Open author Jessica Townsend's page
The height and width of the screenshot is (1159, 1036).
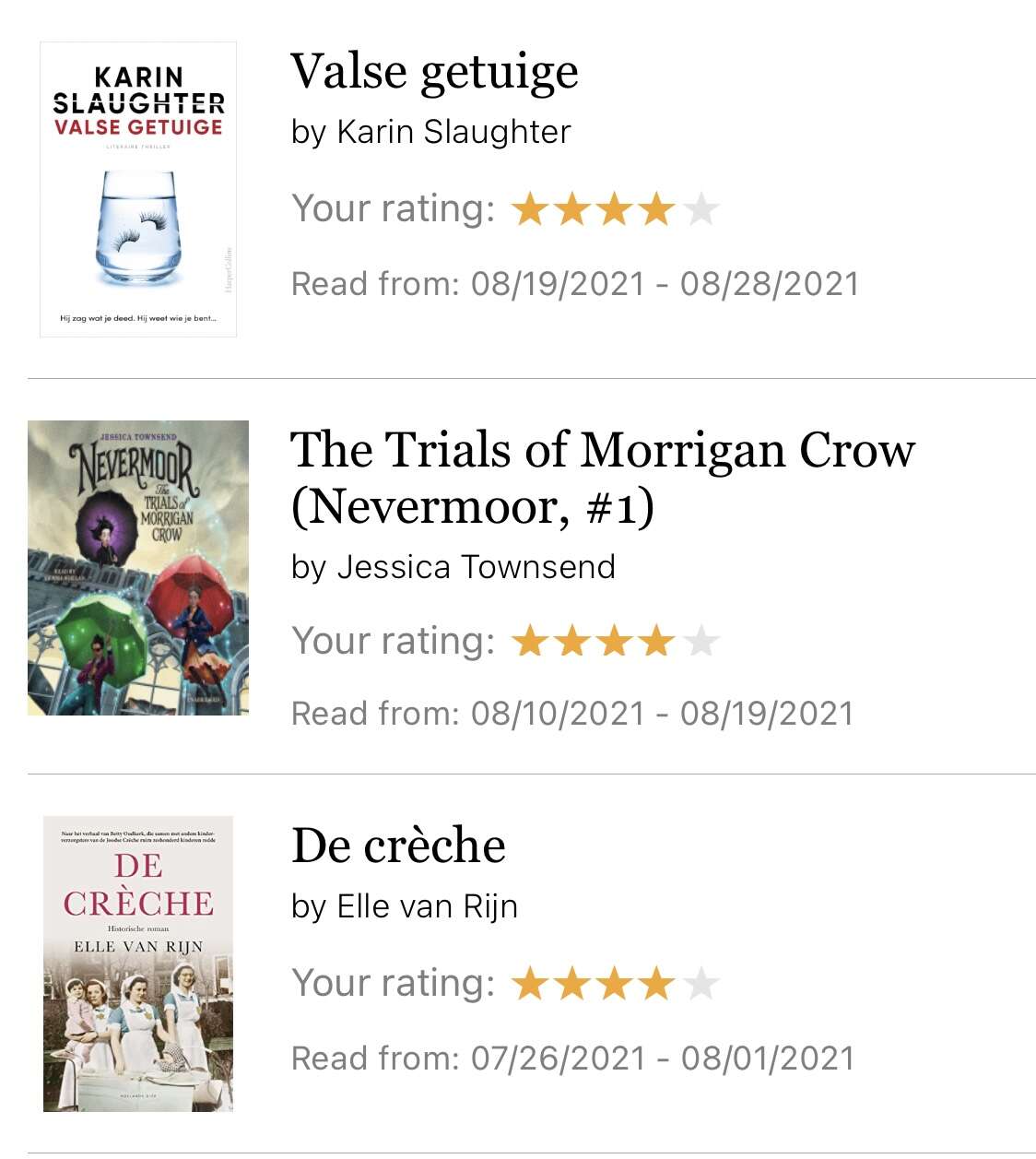click(x=476, y=566)
